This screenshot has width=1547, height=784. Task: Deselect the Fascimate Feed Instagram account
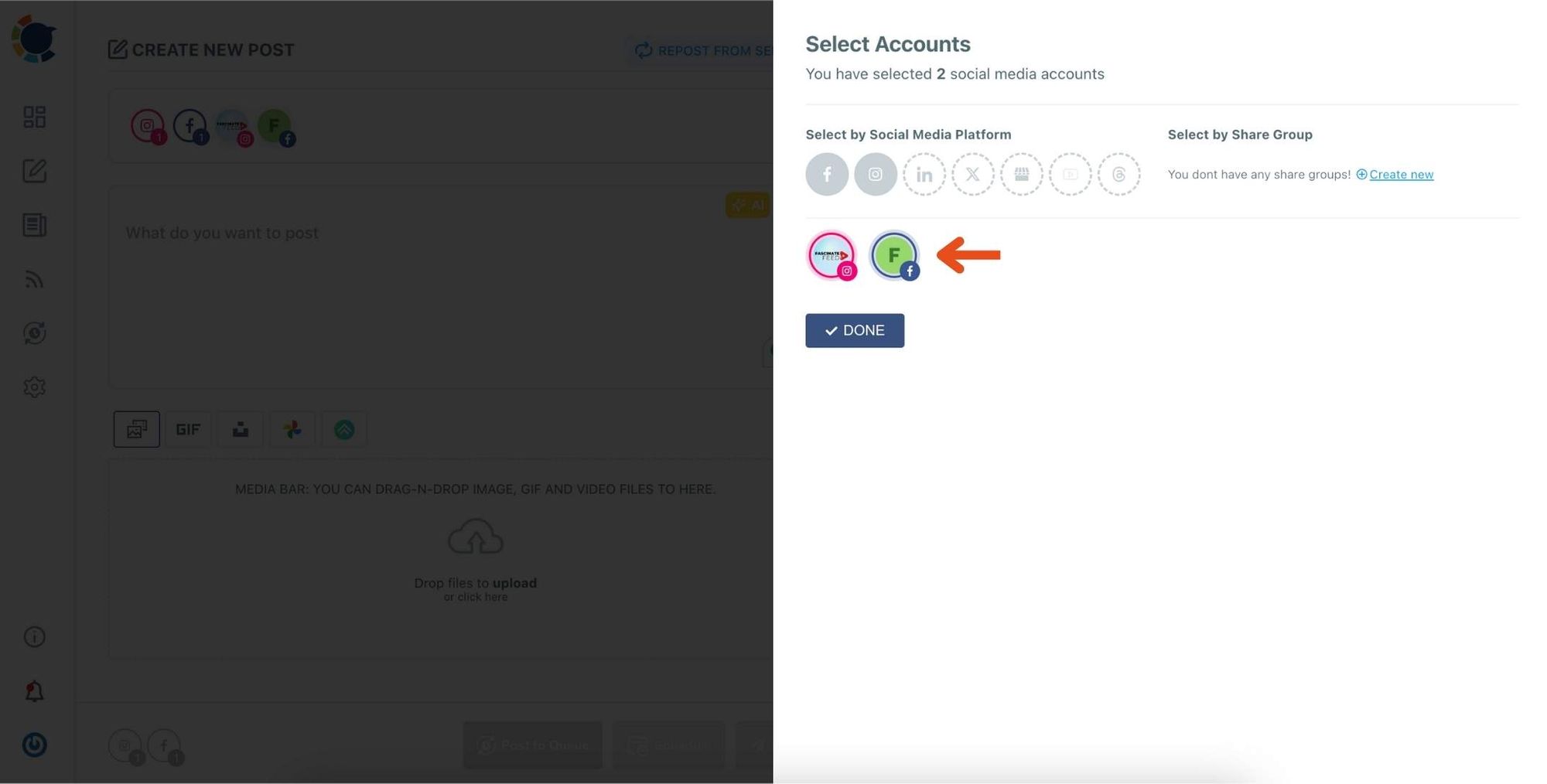[832, 255]
